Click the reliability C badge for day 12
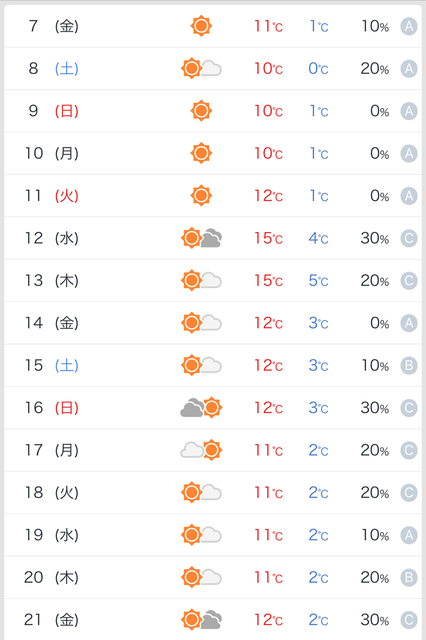 408,238
